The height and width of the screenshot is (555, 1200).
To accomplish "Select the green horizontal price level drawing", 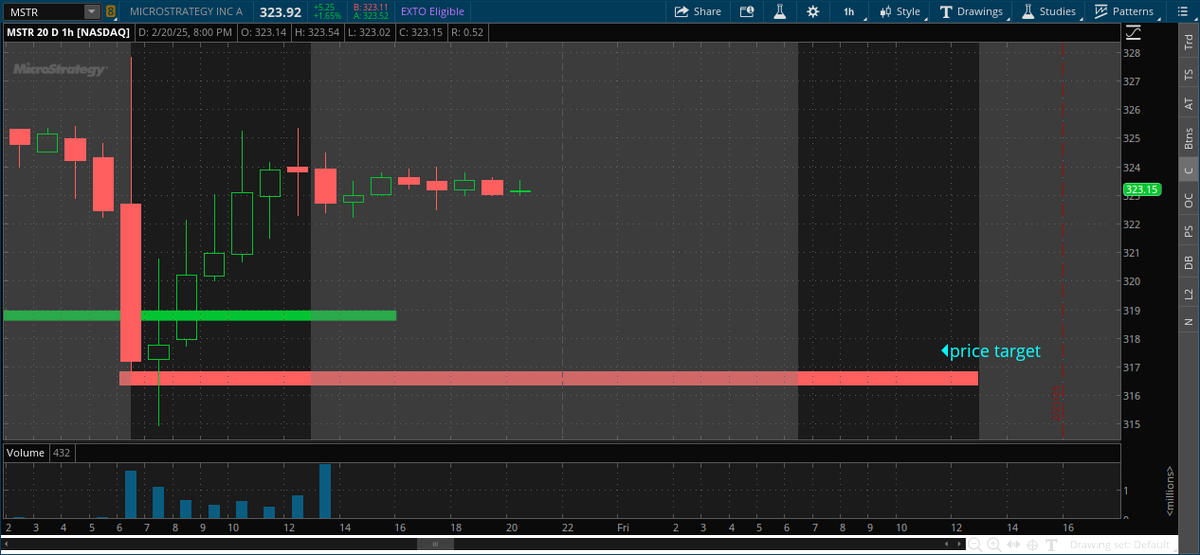I will point(200,315).
